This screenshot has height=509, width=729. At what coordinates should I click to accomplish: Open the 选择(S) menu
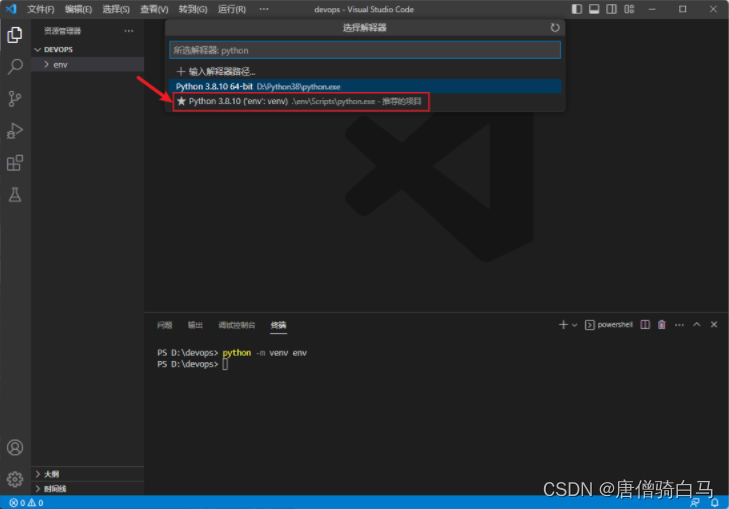116,9
